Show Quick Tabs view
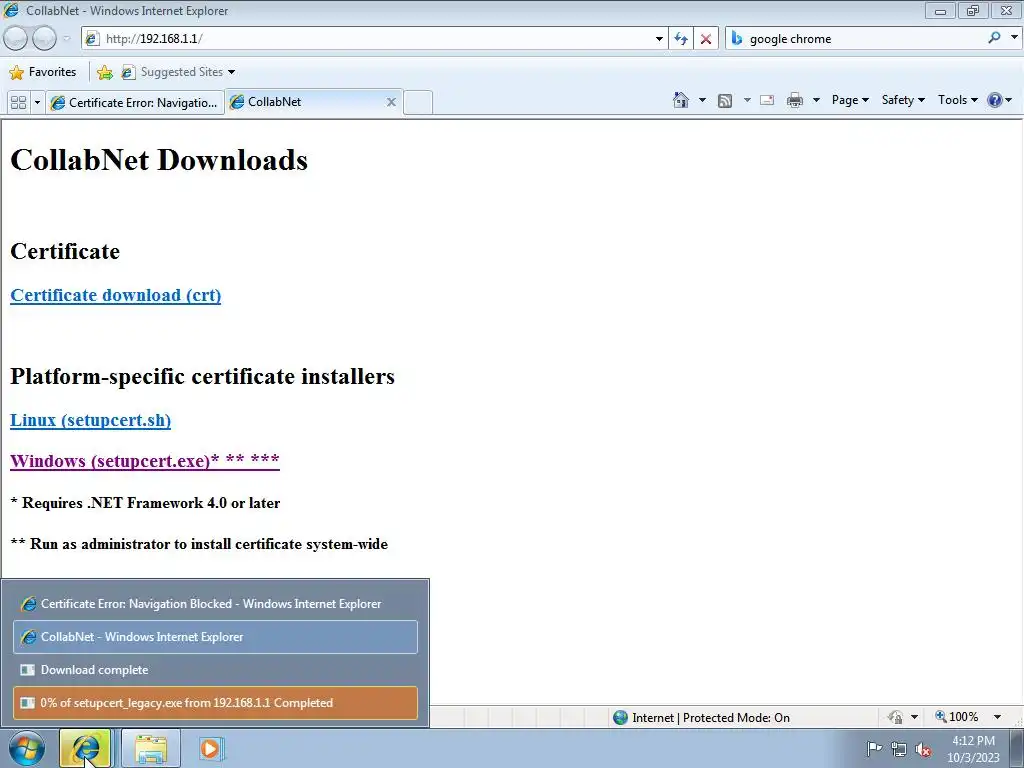Image resolution: width=1024 pixels, height=768 pixels. click(x=18, y=103)
